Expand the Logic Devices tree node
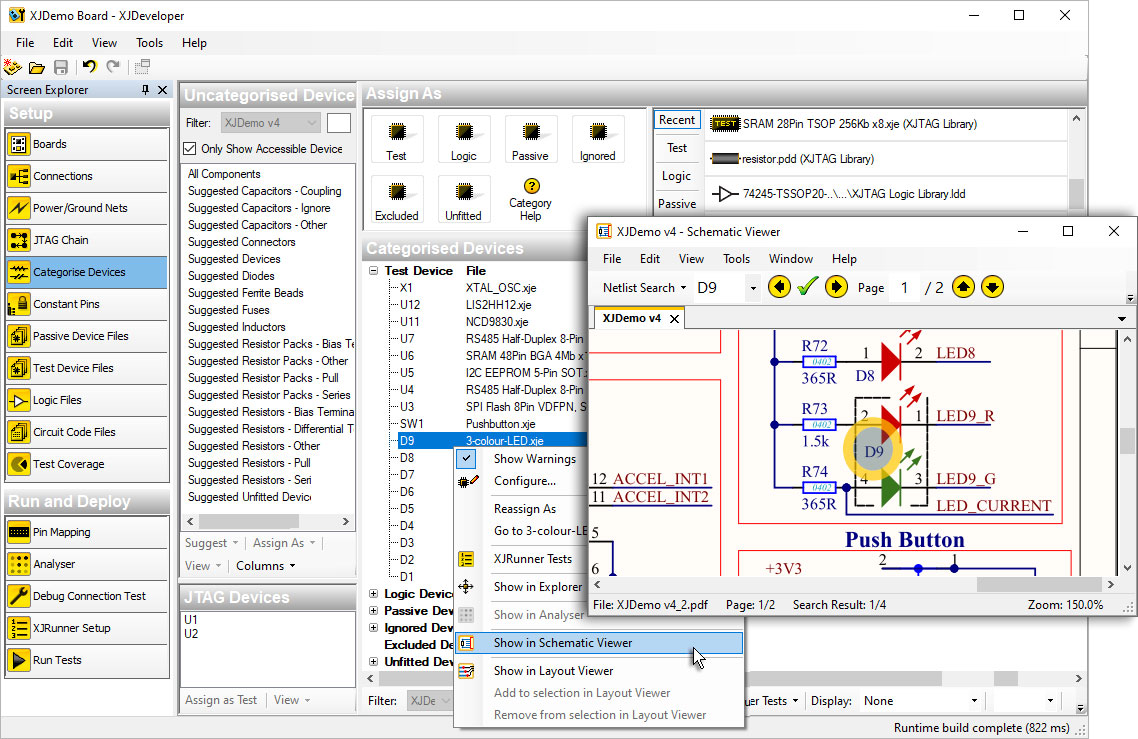Screen dimensions: 1138x739 [x=373, y=593]
